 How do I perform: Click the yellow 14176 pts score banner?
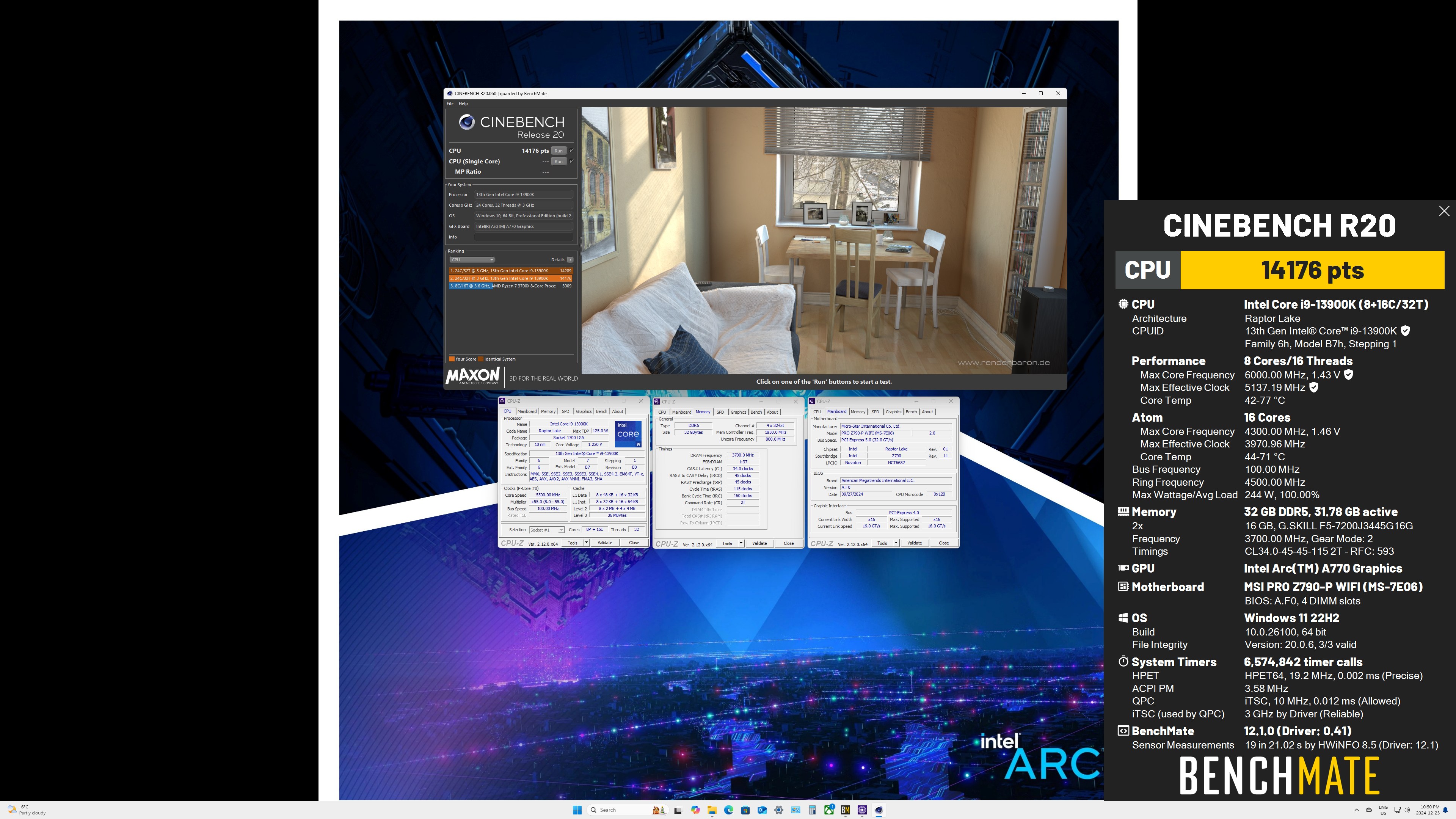1312,270
